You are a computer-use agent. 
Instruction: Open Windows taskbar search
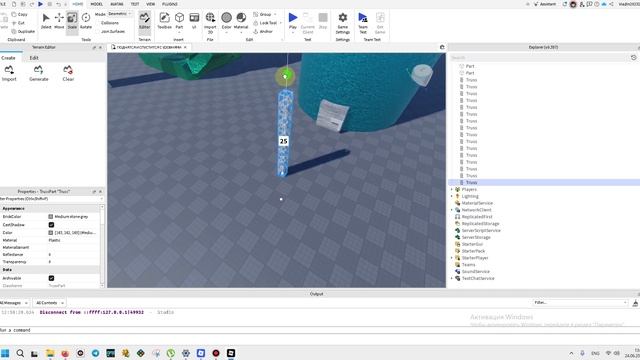pyautogui.click(x=20, y=353)
